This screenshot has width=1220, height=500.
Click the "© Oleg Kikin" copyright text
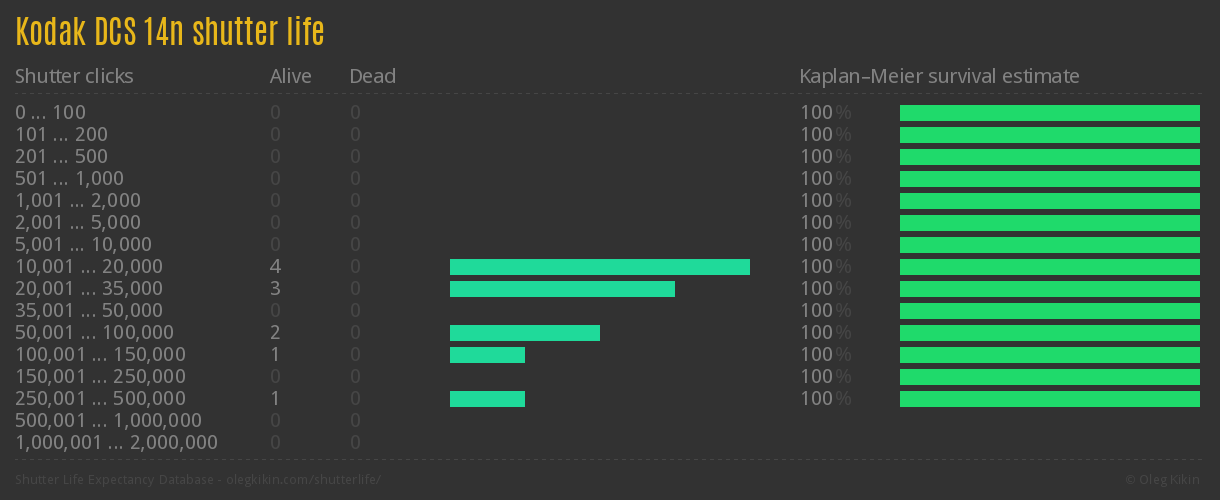pyautogui.click(x=1163, y=479)
